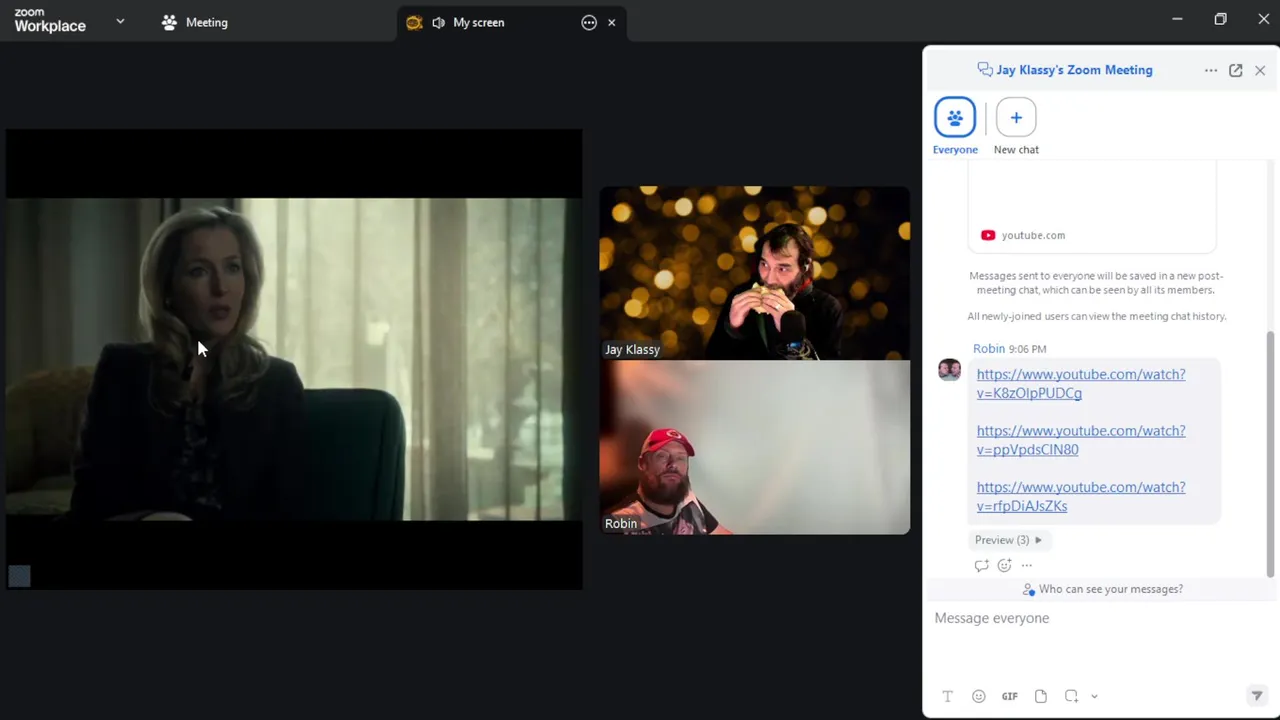Open My screen tab options ellipsis
Viewport: 1280px width, 720px height.
[589, 22]
